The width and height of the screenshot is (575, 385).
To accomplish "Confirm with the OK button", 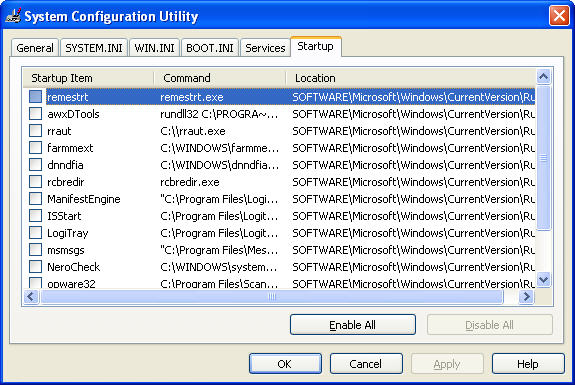I will [285, 364].
